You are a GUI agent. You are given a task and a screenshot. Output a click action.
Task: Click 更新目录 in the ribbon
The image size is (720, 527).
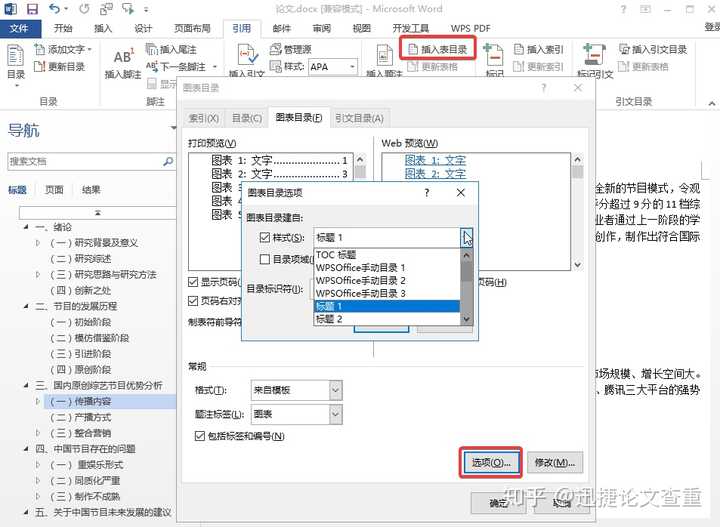(60, 67)
